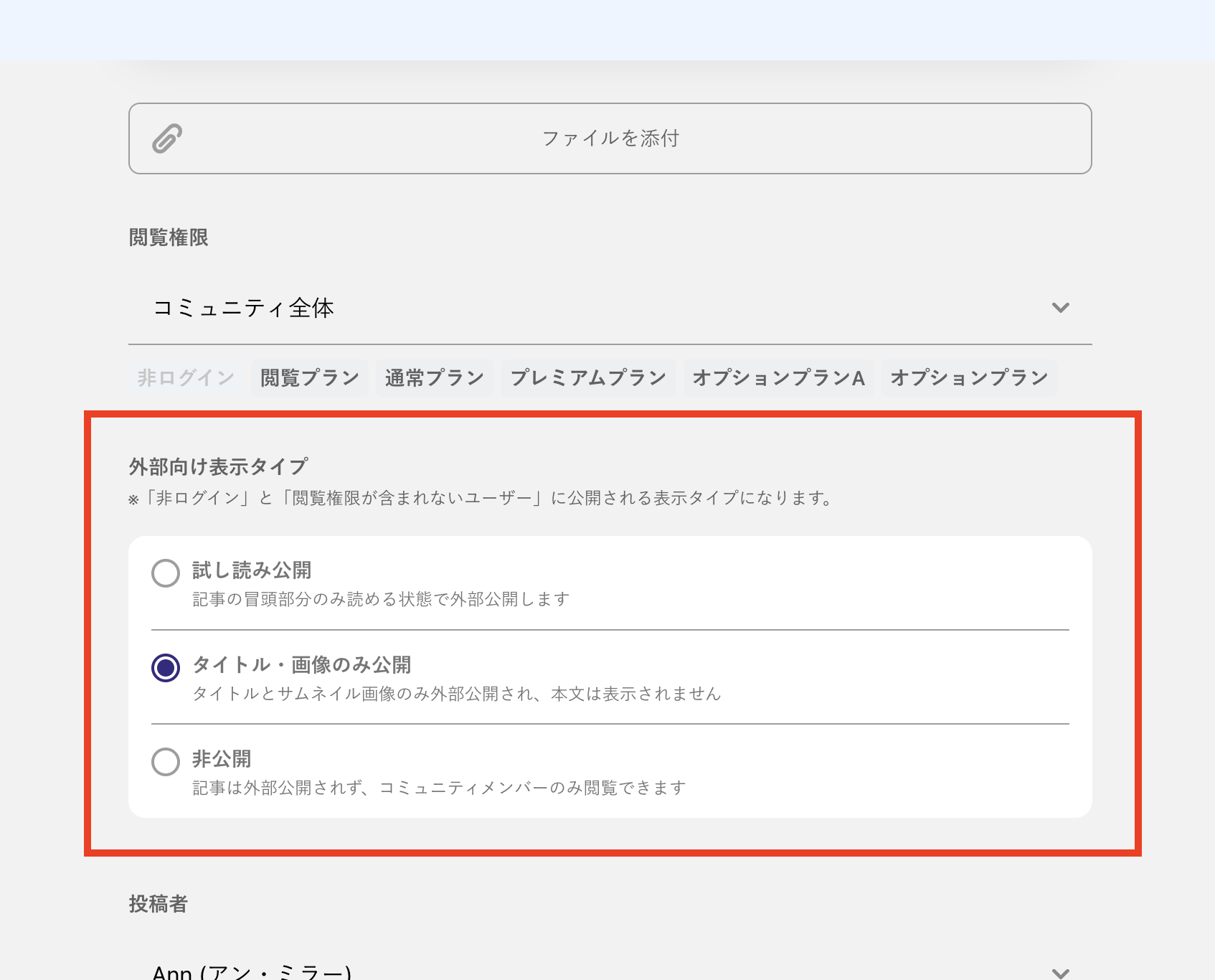Expand the viewing permission chevron arrow
Screen dimensions: 1215x980
click(x=1060, y=308)
